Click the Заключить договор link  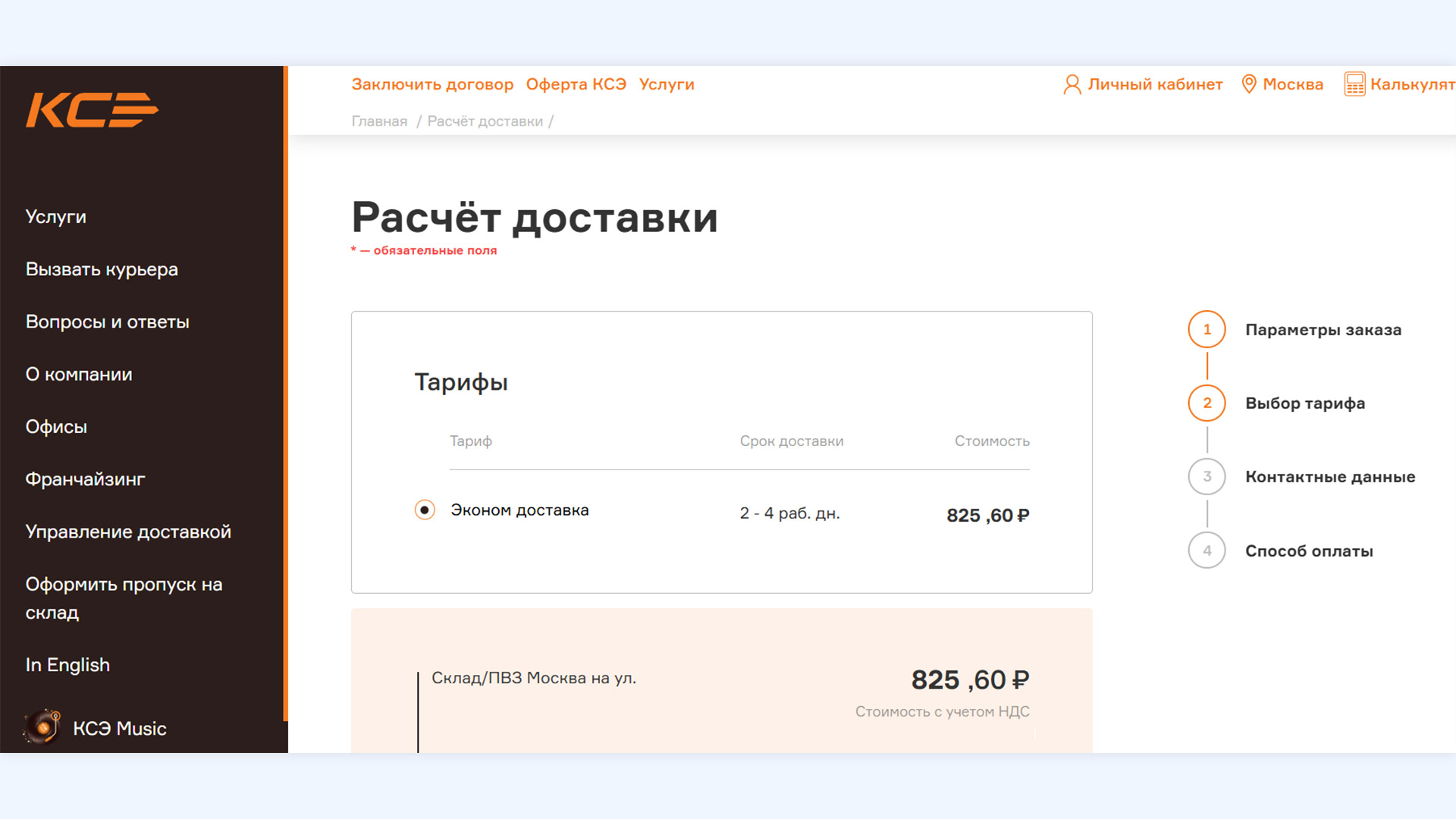pyautogui.click(x=432, y=84)
